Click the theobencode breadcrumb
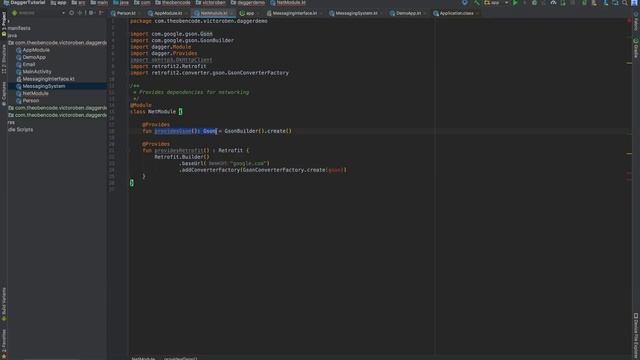 (173, 3)
